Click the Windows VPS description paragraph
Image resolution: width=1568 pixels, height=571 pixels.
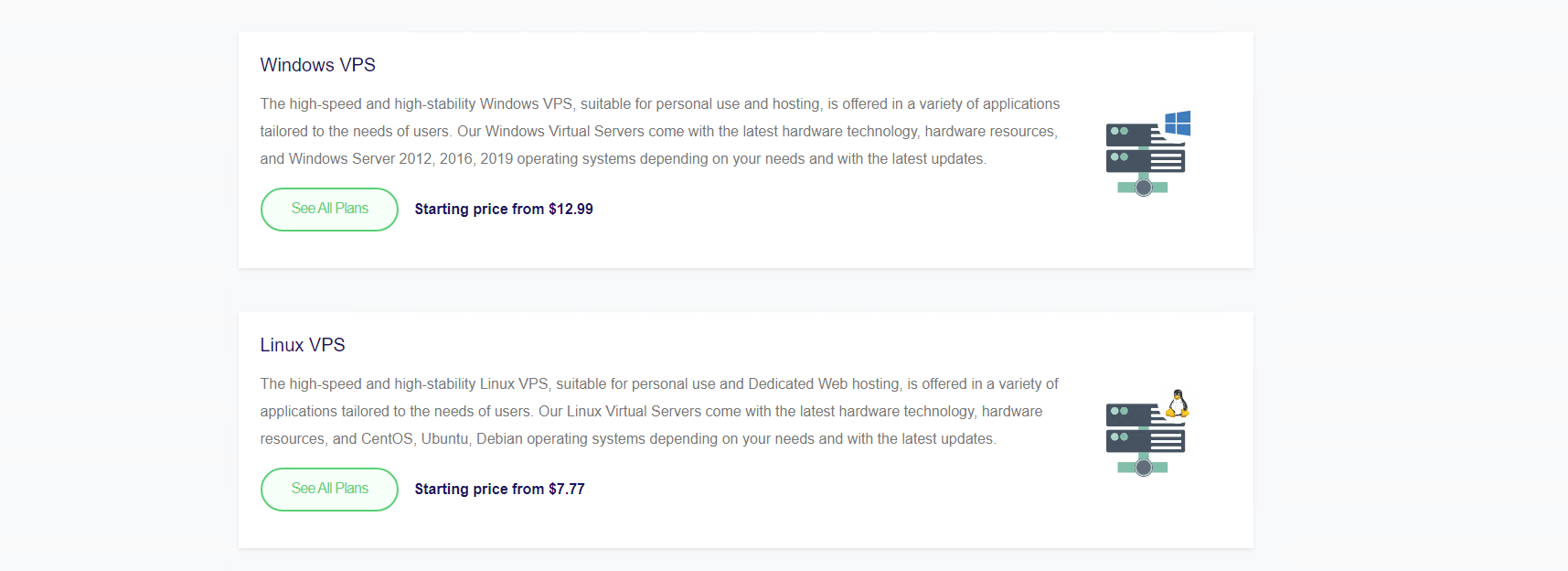658,131
